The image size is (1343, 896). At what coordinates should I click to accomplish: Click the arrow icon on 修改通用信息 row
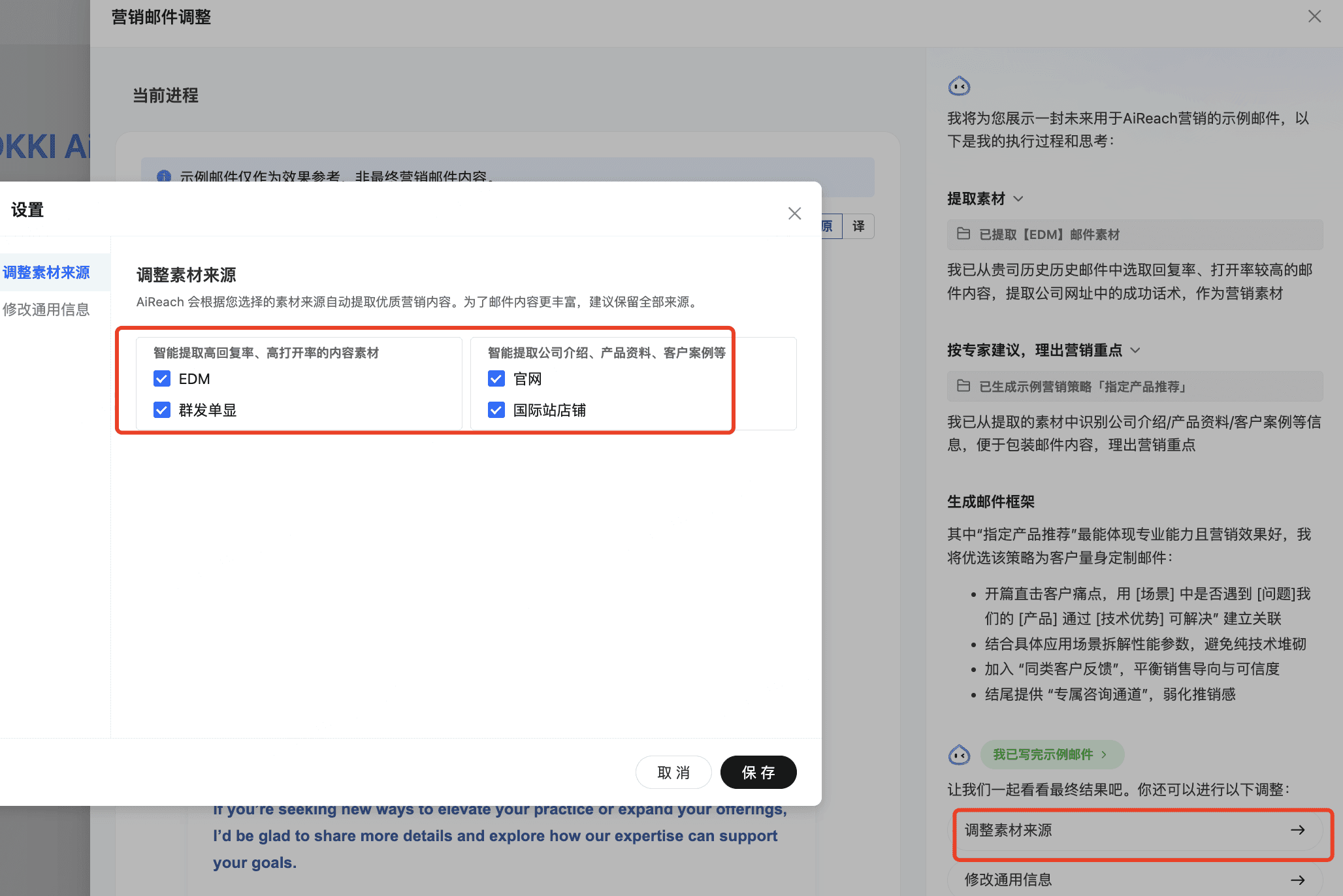[x=1297, y=880]
